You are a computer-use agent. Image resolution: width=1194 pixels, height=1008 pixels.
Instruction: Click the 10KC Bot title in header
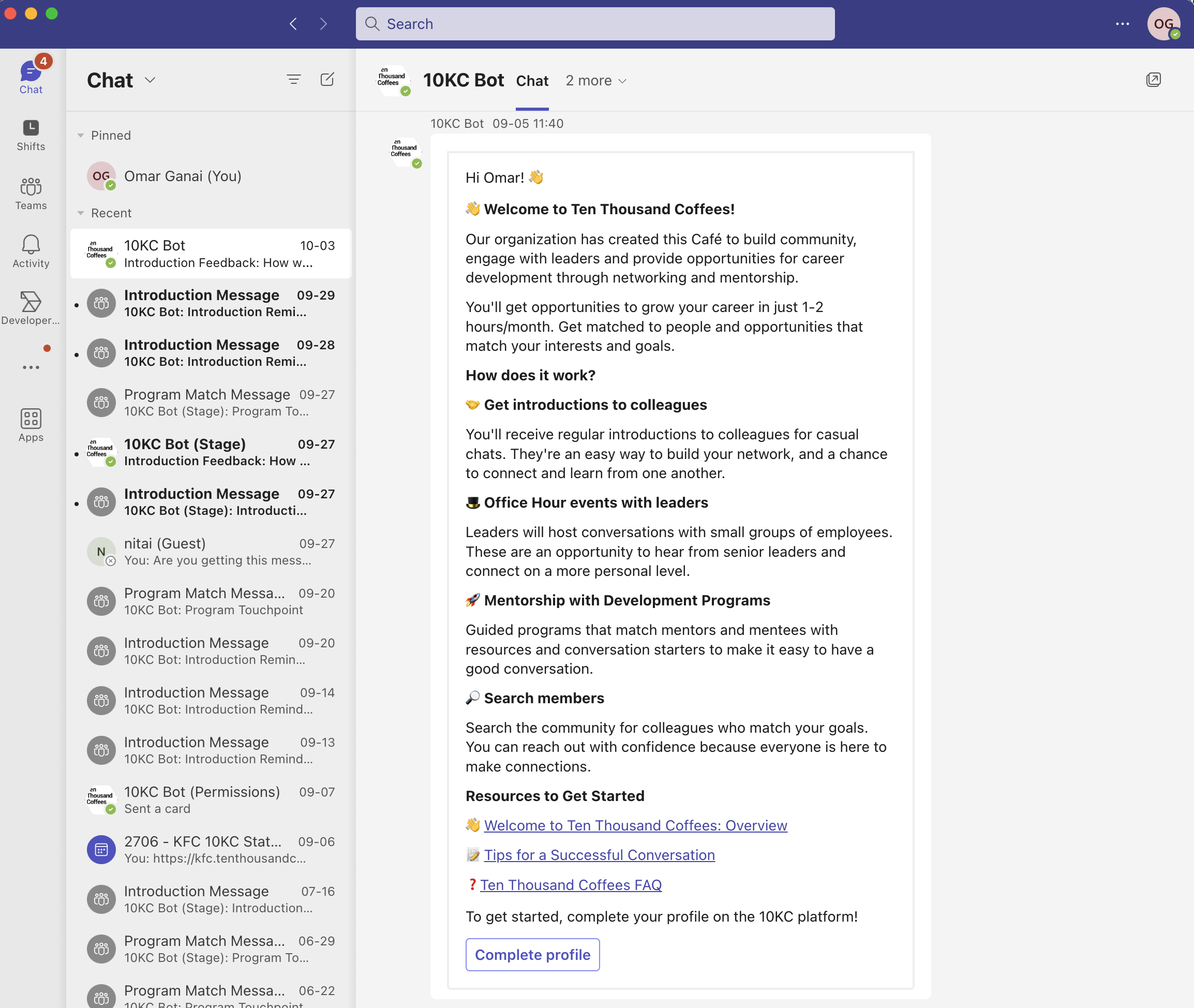pyautogui.click(x=464, y=80)
